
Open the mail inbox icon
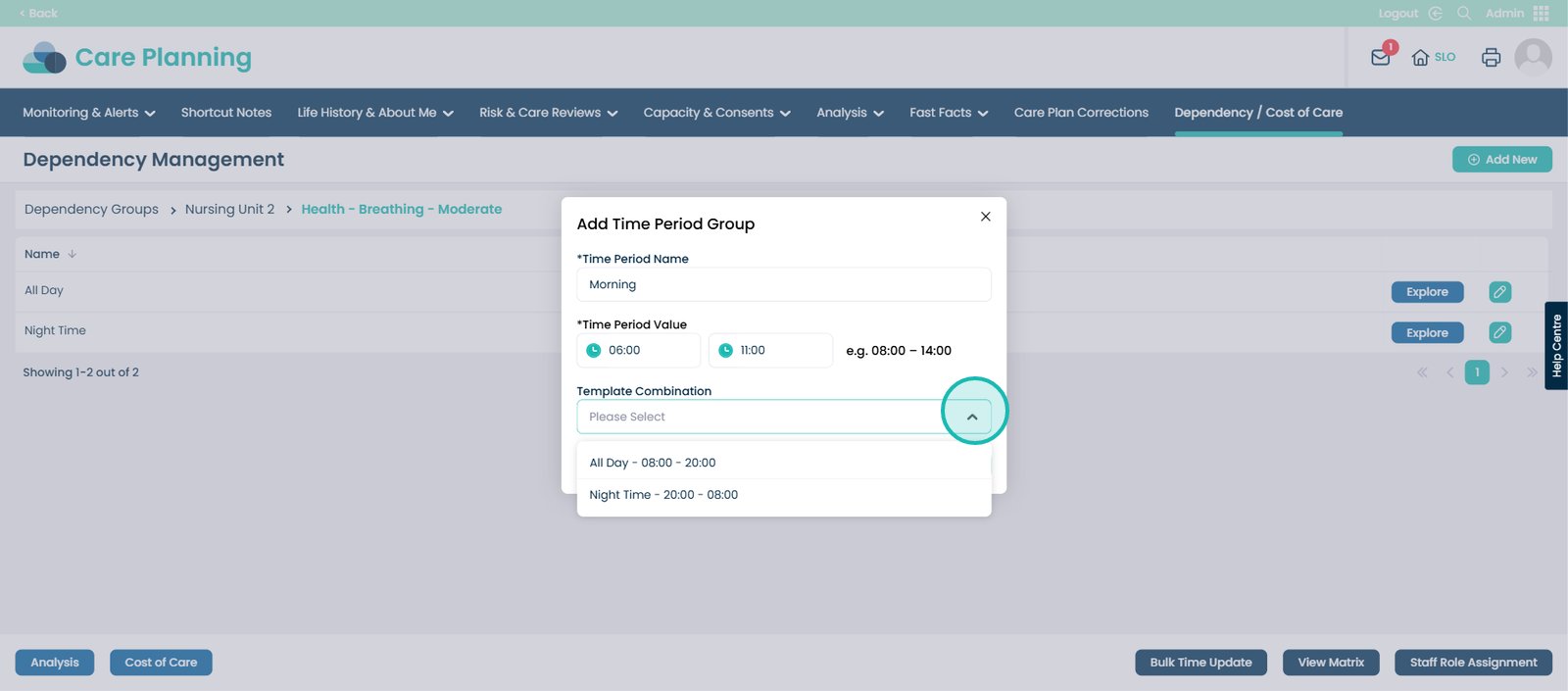click(1380, 58)
